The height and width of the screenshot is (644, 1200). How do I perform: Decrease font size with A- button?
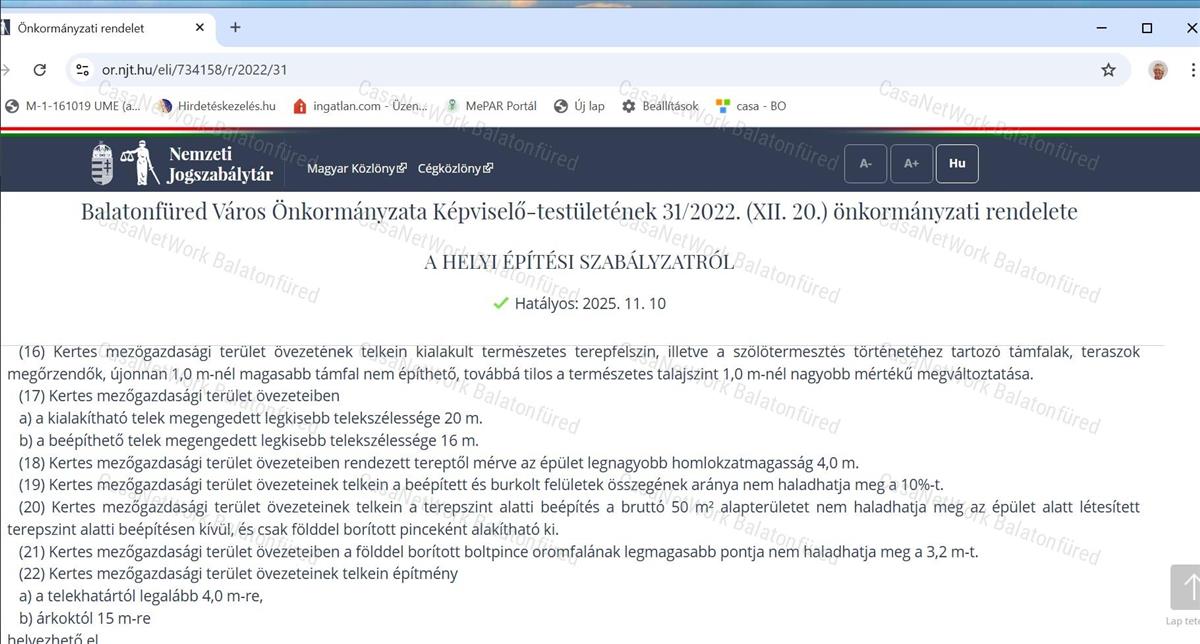(x=866, y=164)
